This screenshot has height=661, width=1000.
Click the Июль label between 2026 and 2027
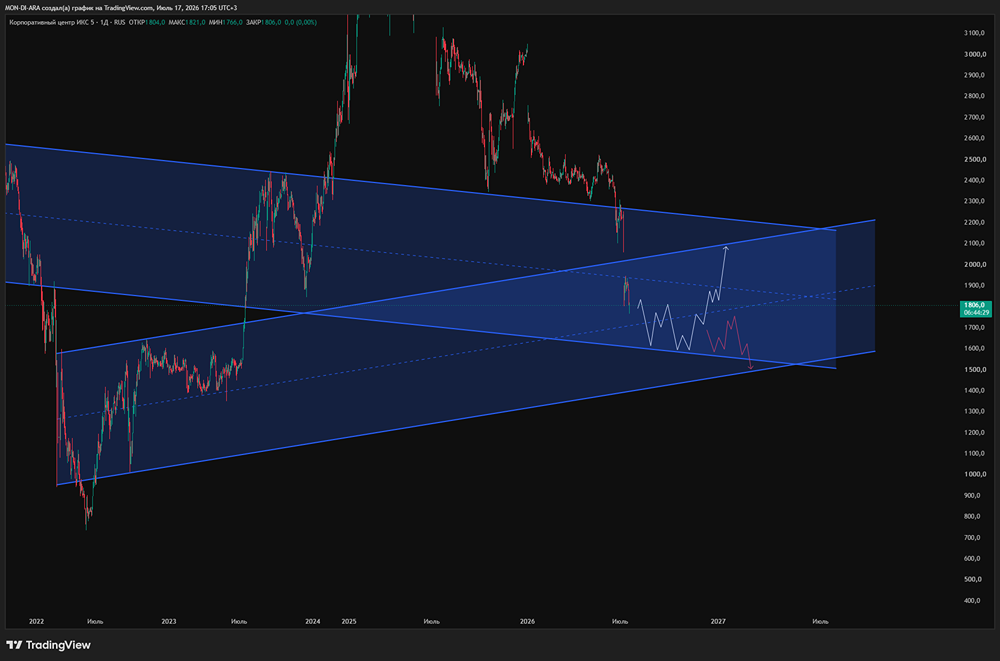tap(620, 621)
